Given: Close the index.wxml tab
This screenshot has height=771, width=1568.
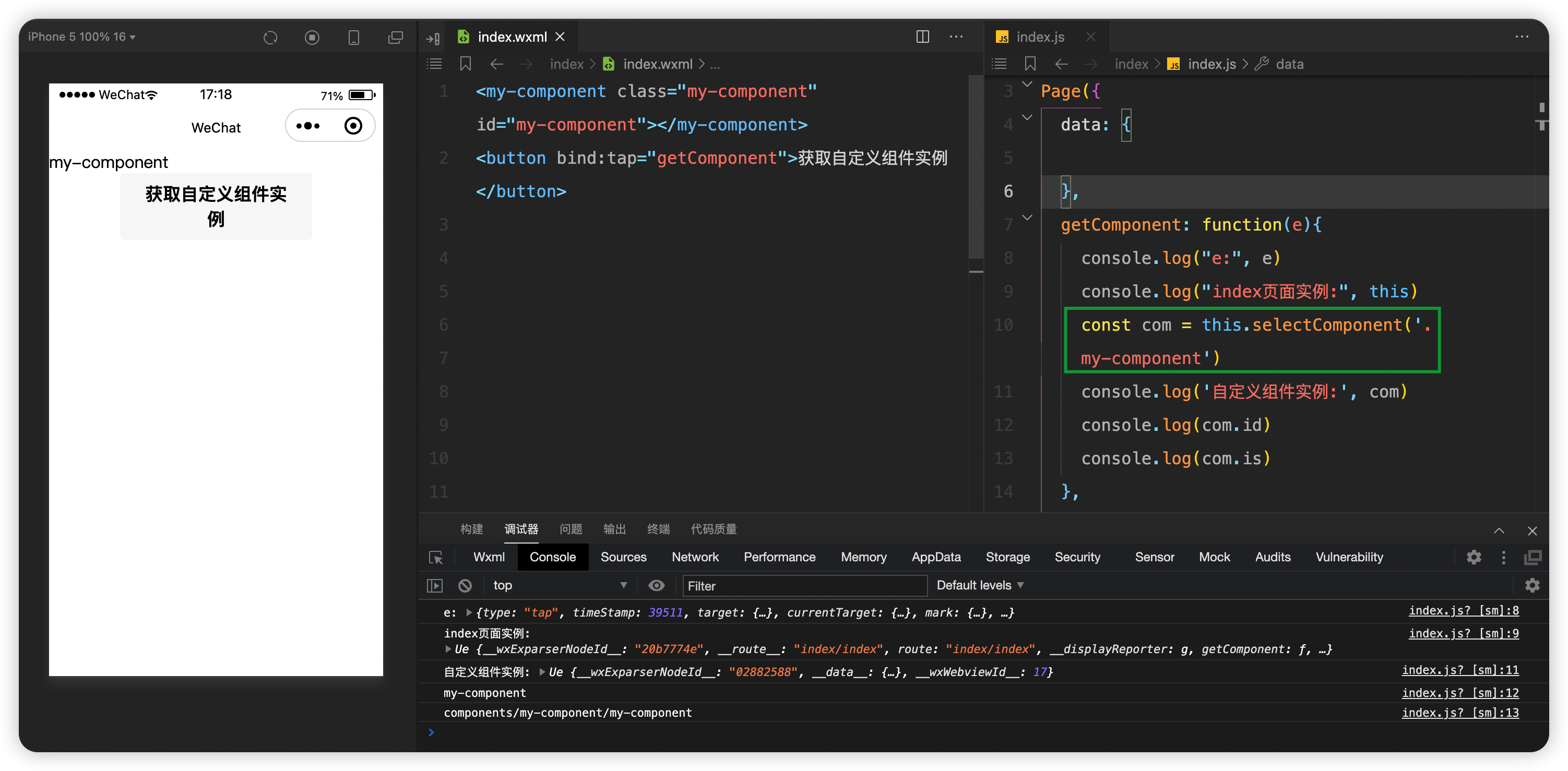Looking at the screenshot, I should pos(560,37).
